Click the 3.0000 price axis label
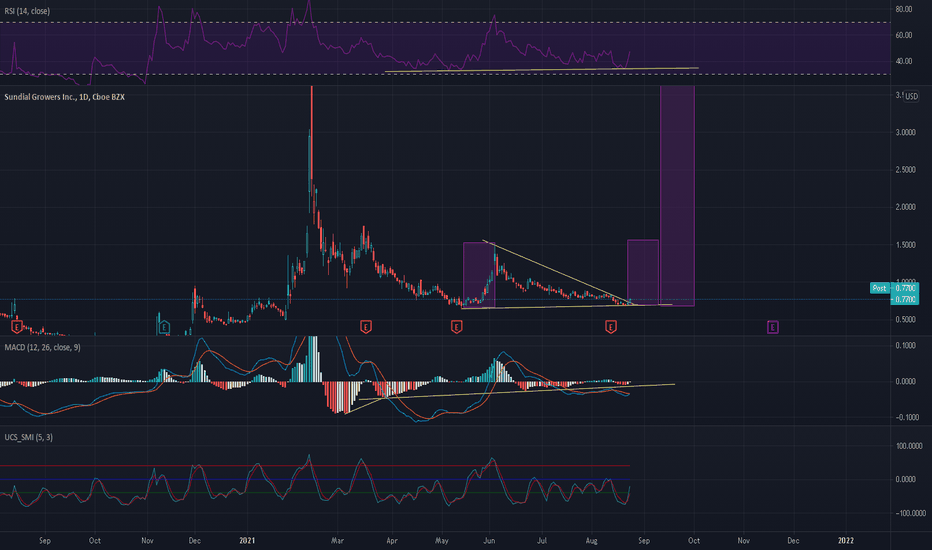This screenshot has height=550, width=932. pos(906,133)
